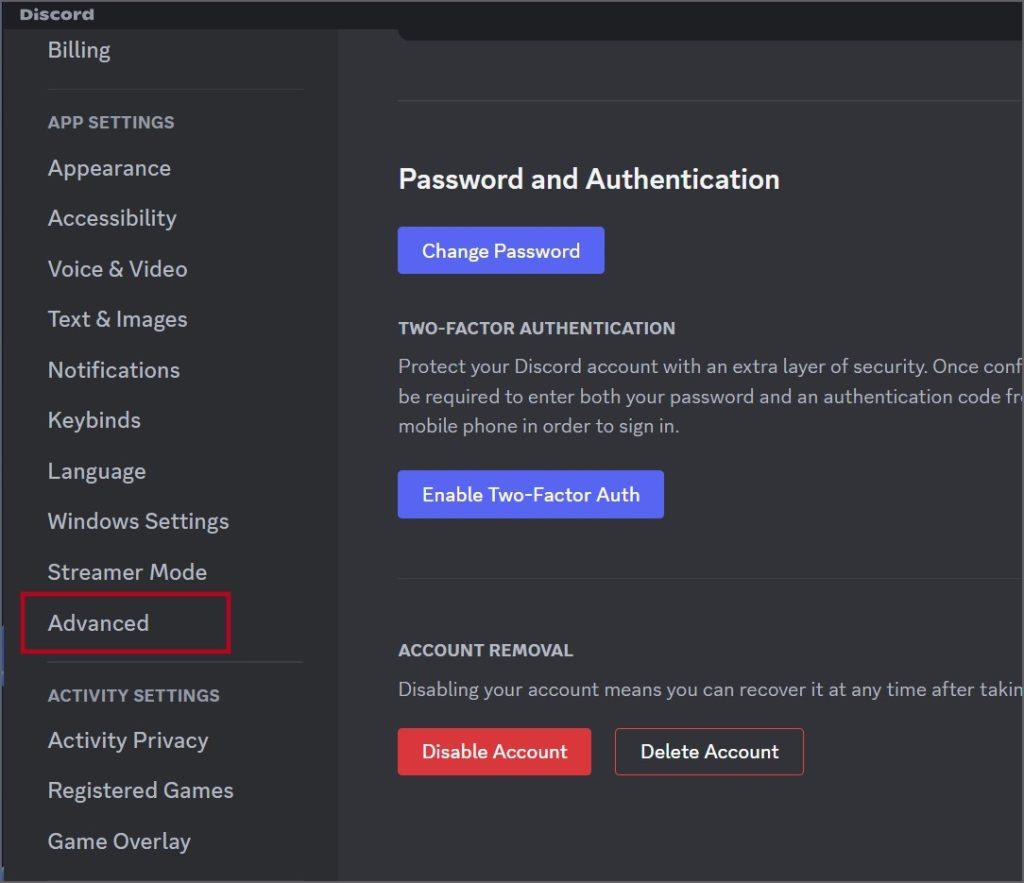Select Voice & Video in sidebar

[118, 269]
